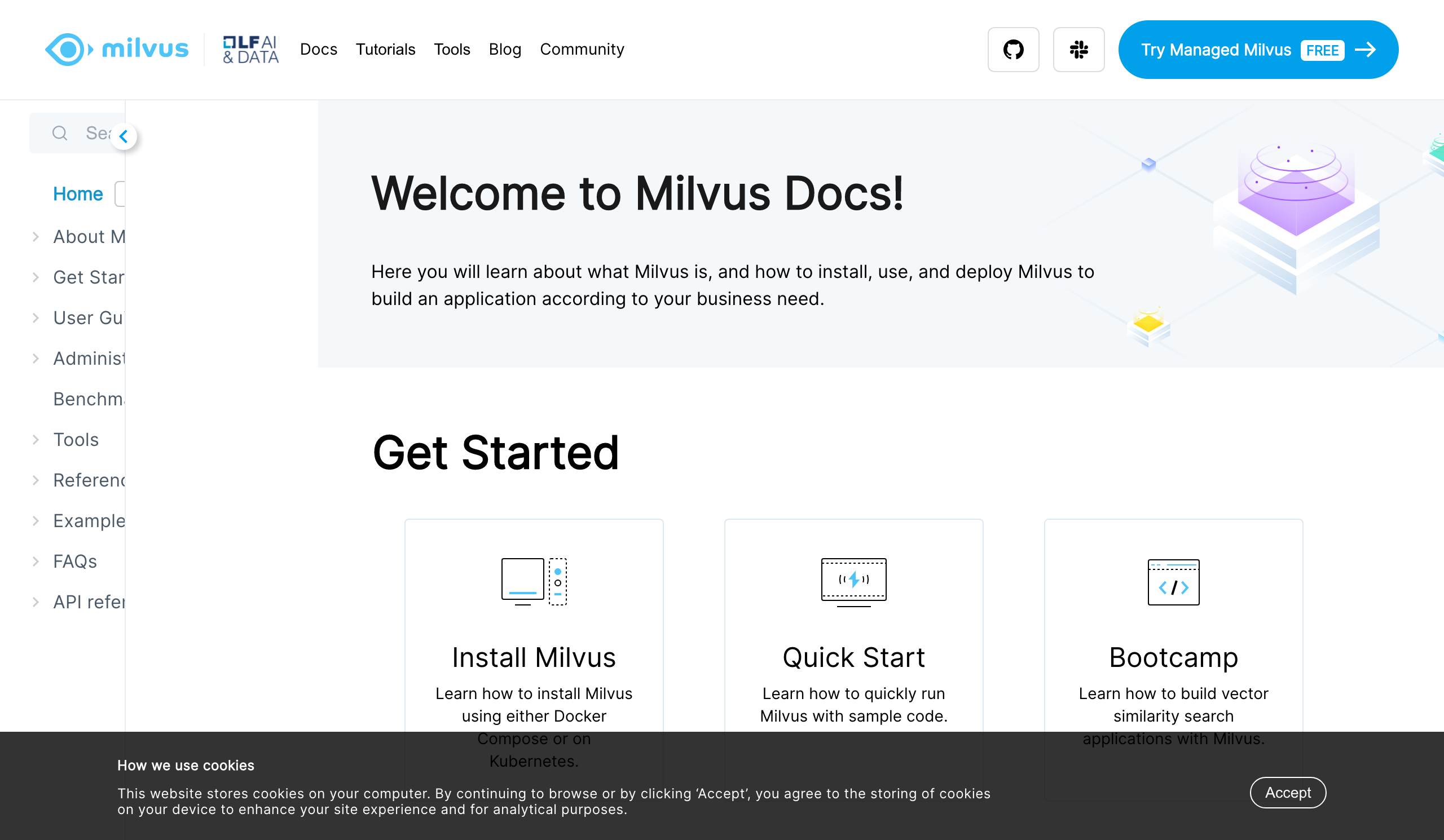The height and width of the screenshot is (840, 1444).
Task: Click the Get Started section heading
Action: click(496, 453)
